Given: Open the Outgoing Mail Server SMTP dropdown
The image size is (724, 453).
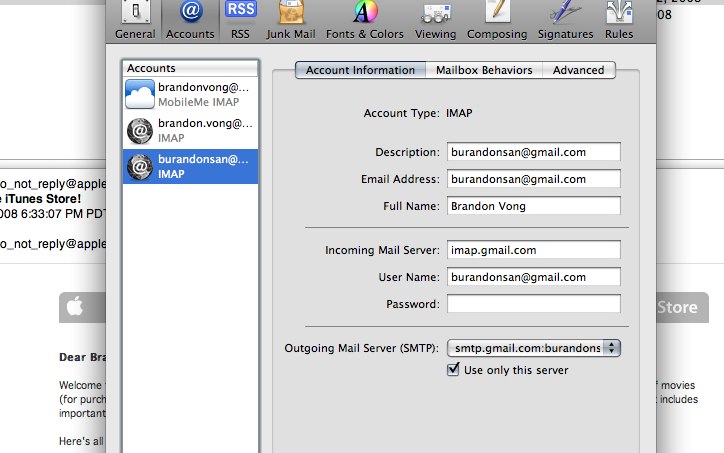Looking at the screenshot, I should tap(534, 348).
